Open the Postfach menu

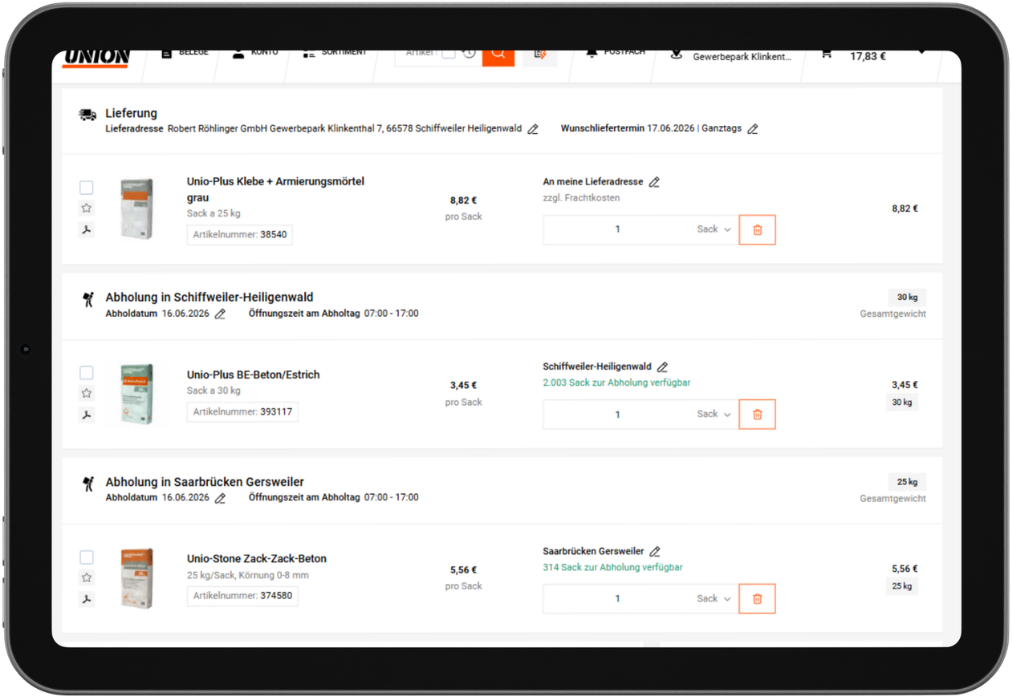click(x=616, y=53)
